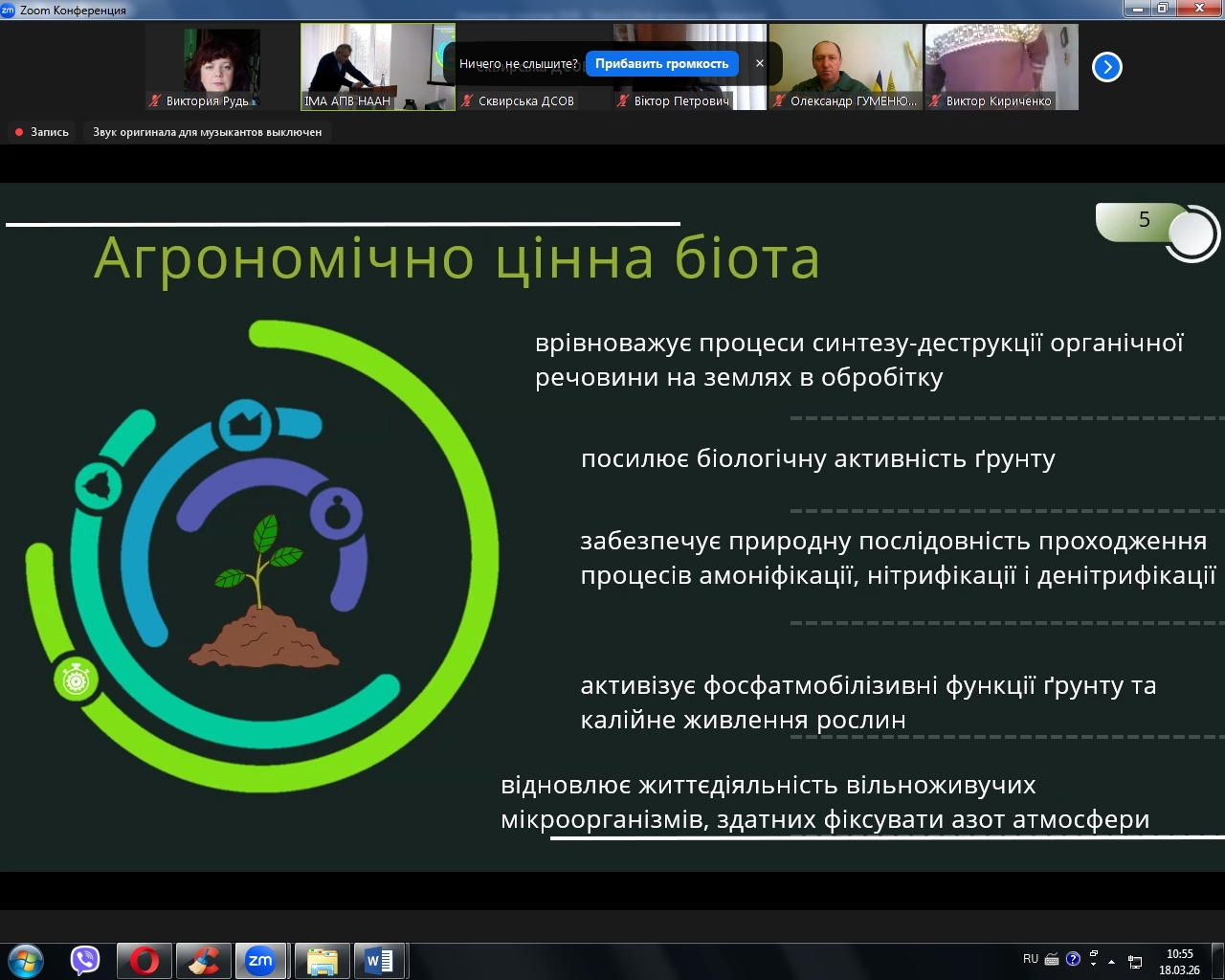Click the 'Запись' recording indicator
The width and height of the screenshot is (1225, 980).
[42, 132]
